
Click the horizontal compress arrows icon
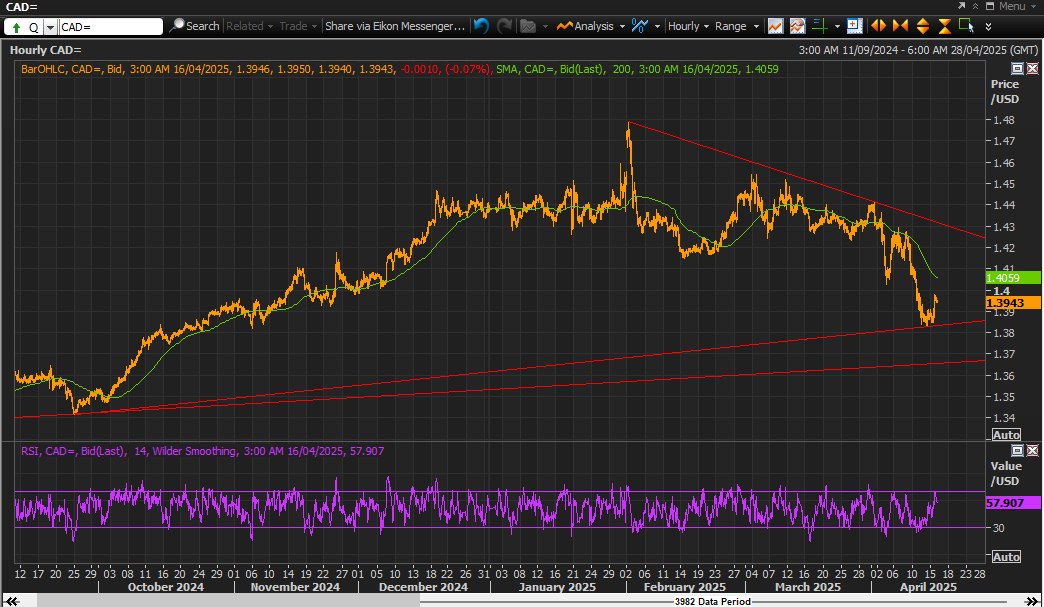(x=900, y=26)
